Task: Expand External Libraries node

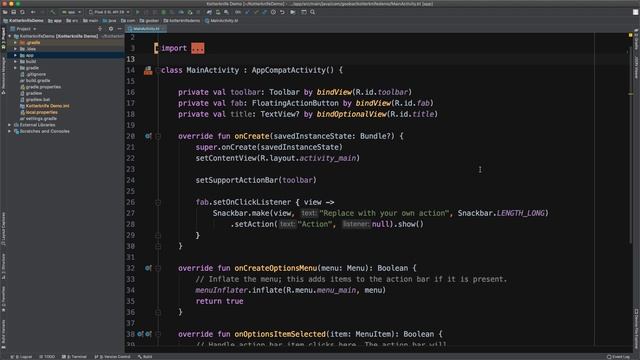Action: [9, 125]
